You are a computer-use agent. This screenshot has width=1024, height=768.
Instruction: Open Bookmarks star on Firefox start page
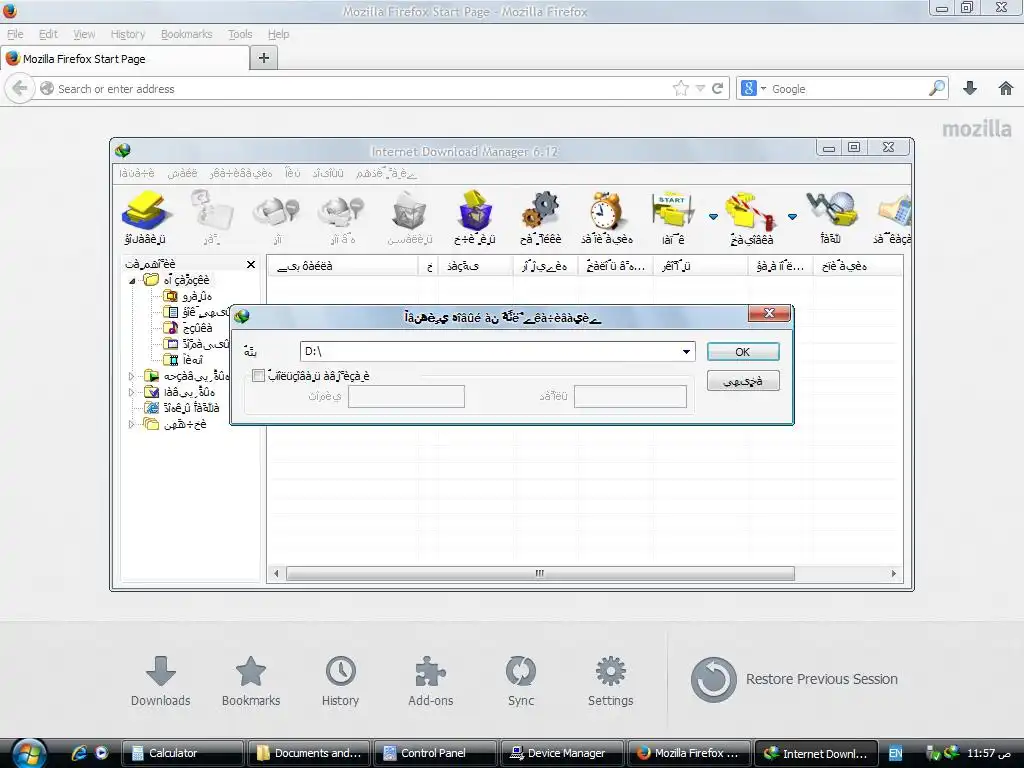251,681
